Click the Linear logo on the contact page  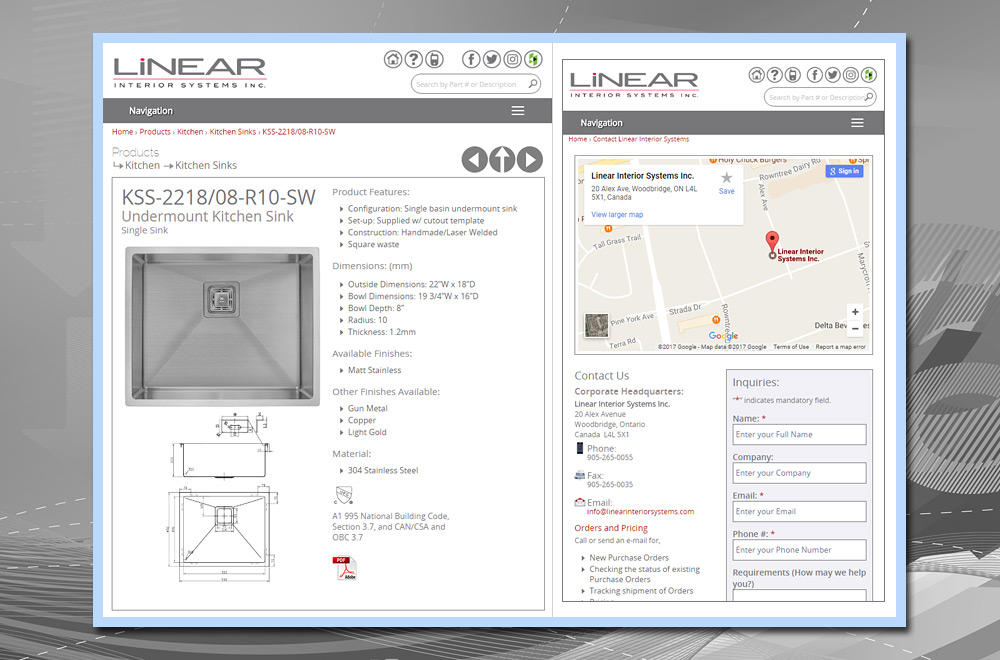coord(635,85)
